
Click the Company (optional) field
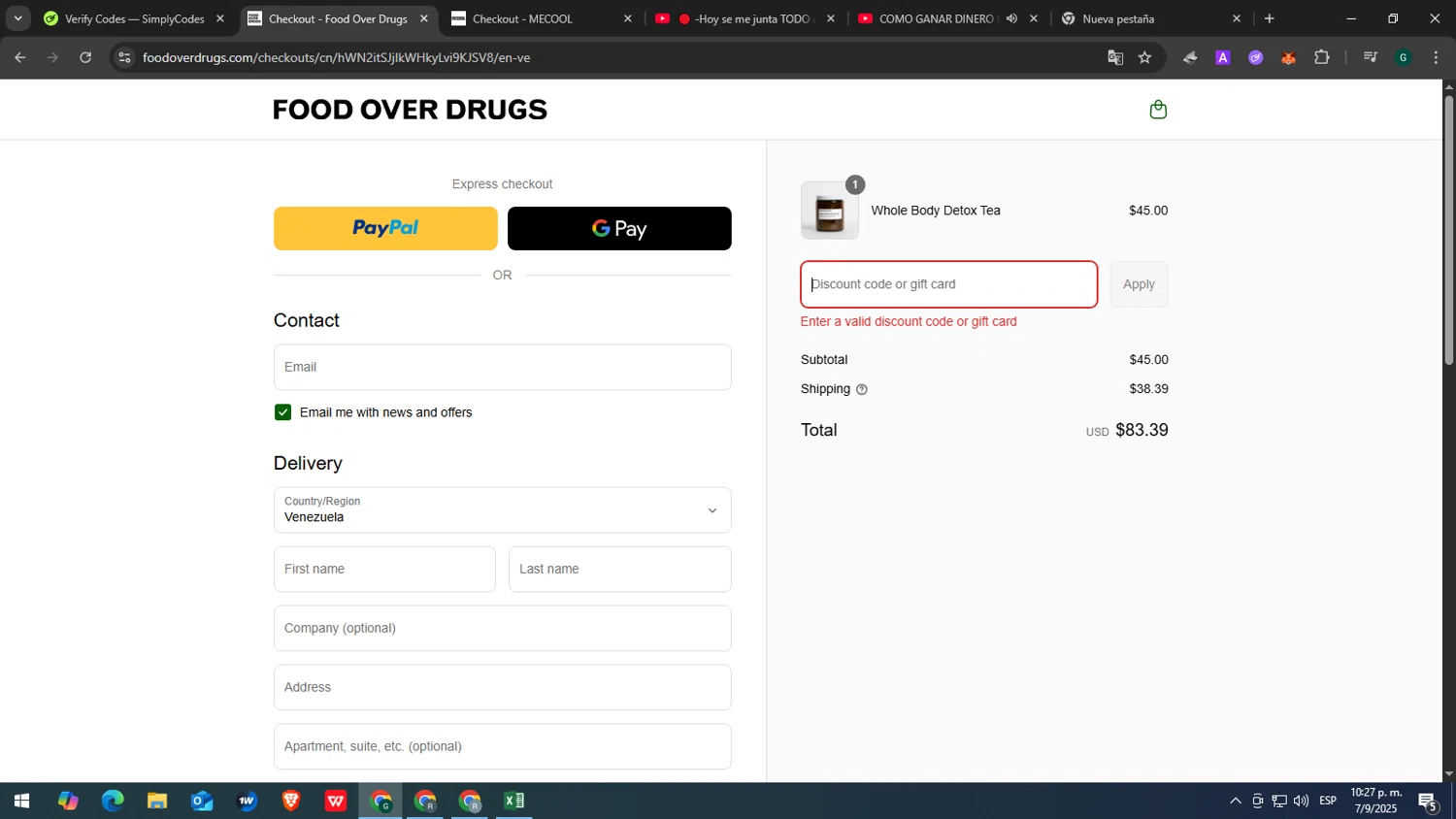point(502,628)
